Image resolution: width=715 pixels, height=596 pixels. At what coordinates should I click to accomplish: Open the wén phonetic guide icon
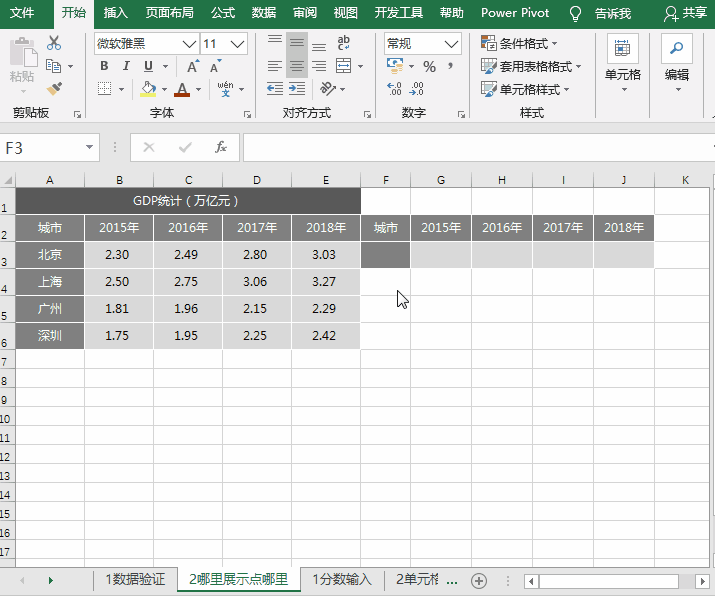point(225,89)
